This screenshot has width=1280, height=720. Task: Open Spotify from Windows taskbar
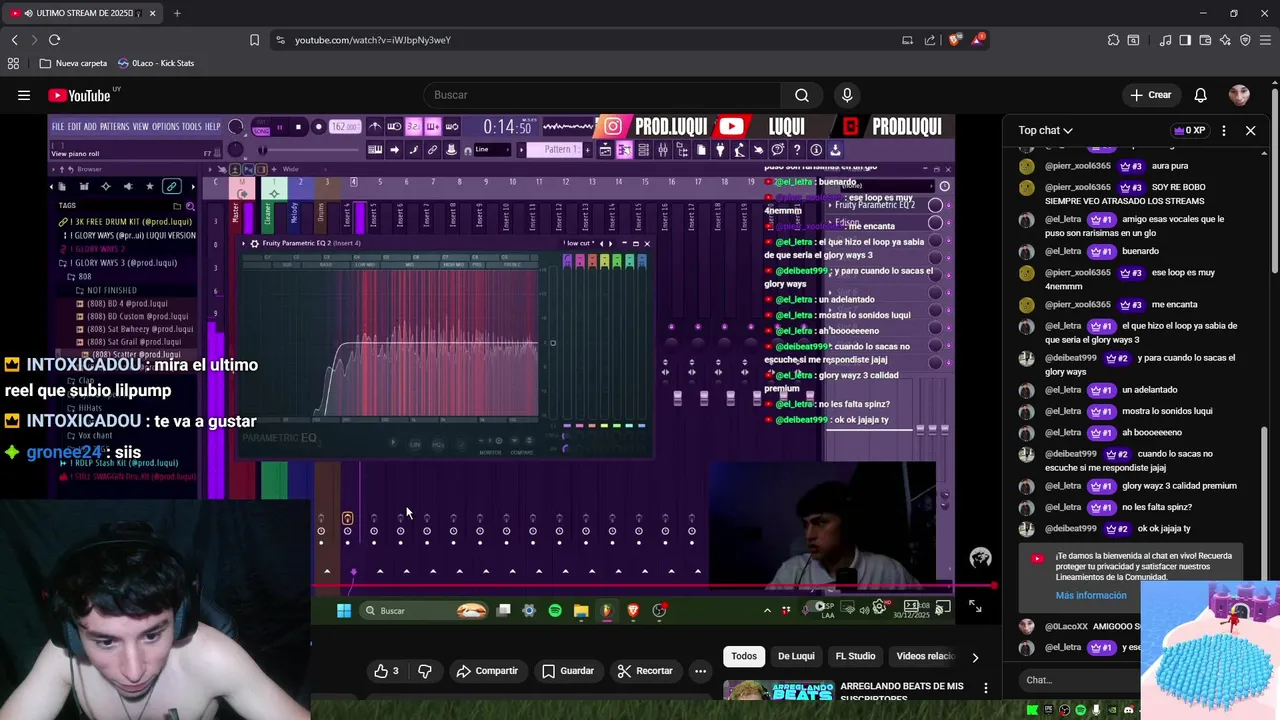(x=555, y=610)
